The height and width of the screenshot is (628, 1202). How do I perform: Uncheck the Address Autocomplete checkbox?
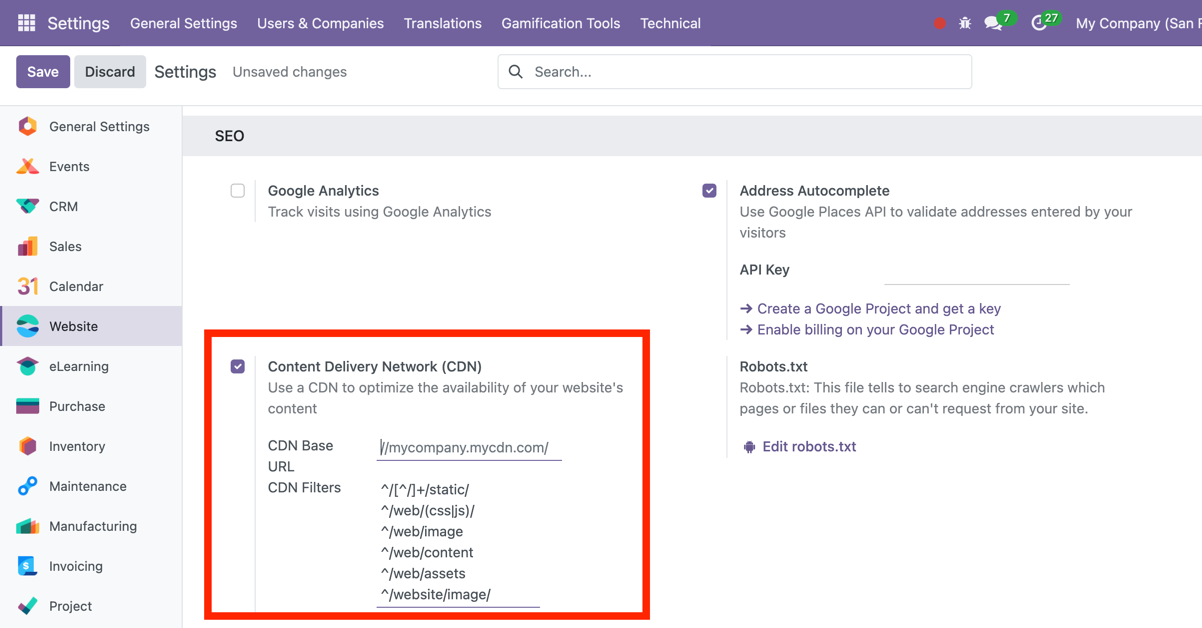pos(709,190)
